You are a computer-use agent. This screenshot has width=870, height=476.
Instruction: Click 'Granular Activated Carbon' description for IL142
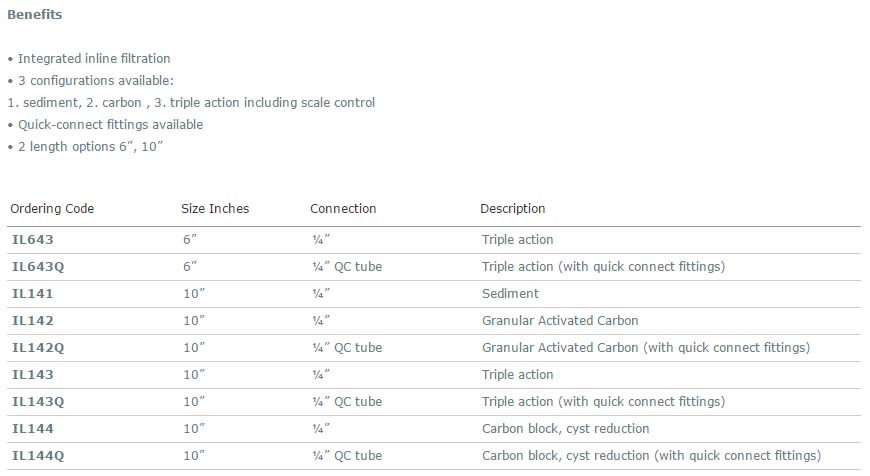(560, 321)
